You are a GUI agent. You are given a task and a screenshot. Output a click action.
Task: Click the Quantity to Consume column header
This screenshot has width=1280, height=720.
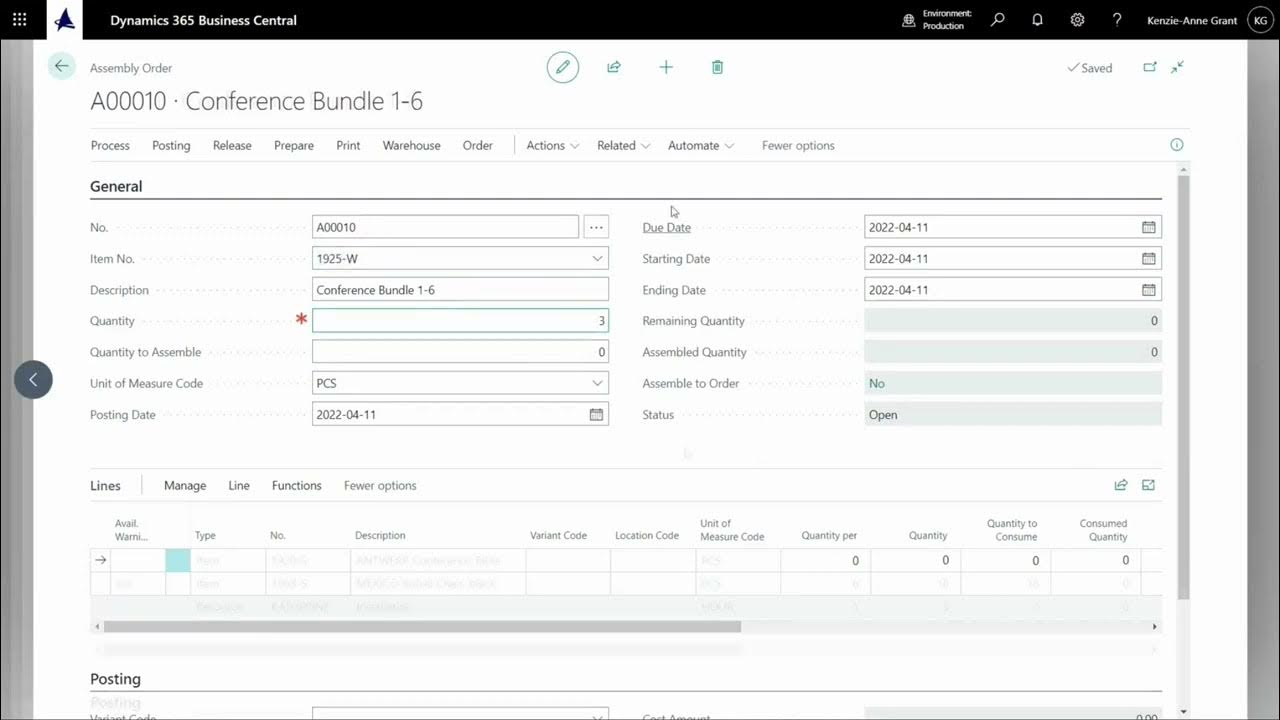click(1012, 530)
